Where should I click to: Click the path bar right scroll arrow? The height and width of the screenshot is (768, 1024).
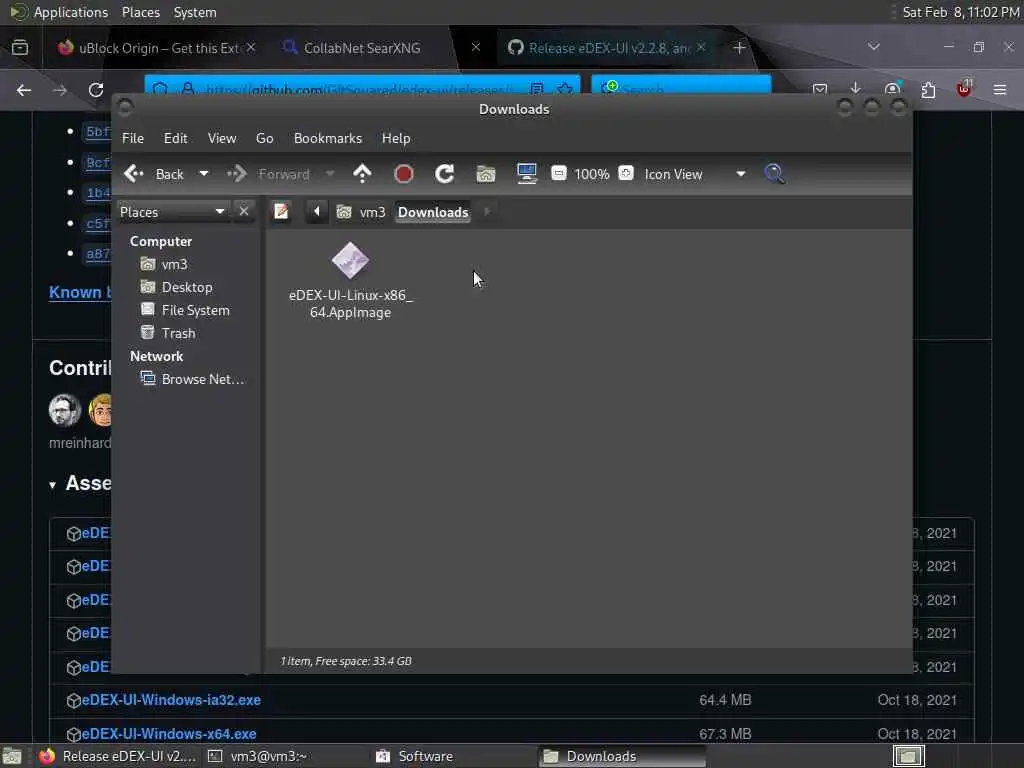(x=487, y=212)
